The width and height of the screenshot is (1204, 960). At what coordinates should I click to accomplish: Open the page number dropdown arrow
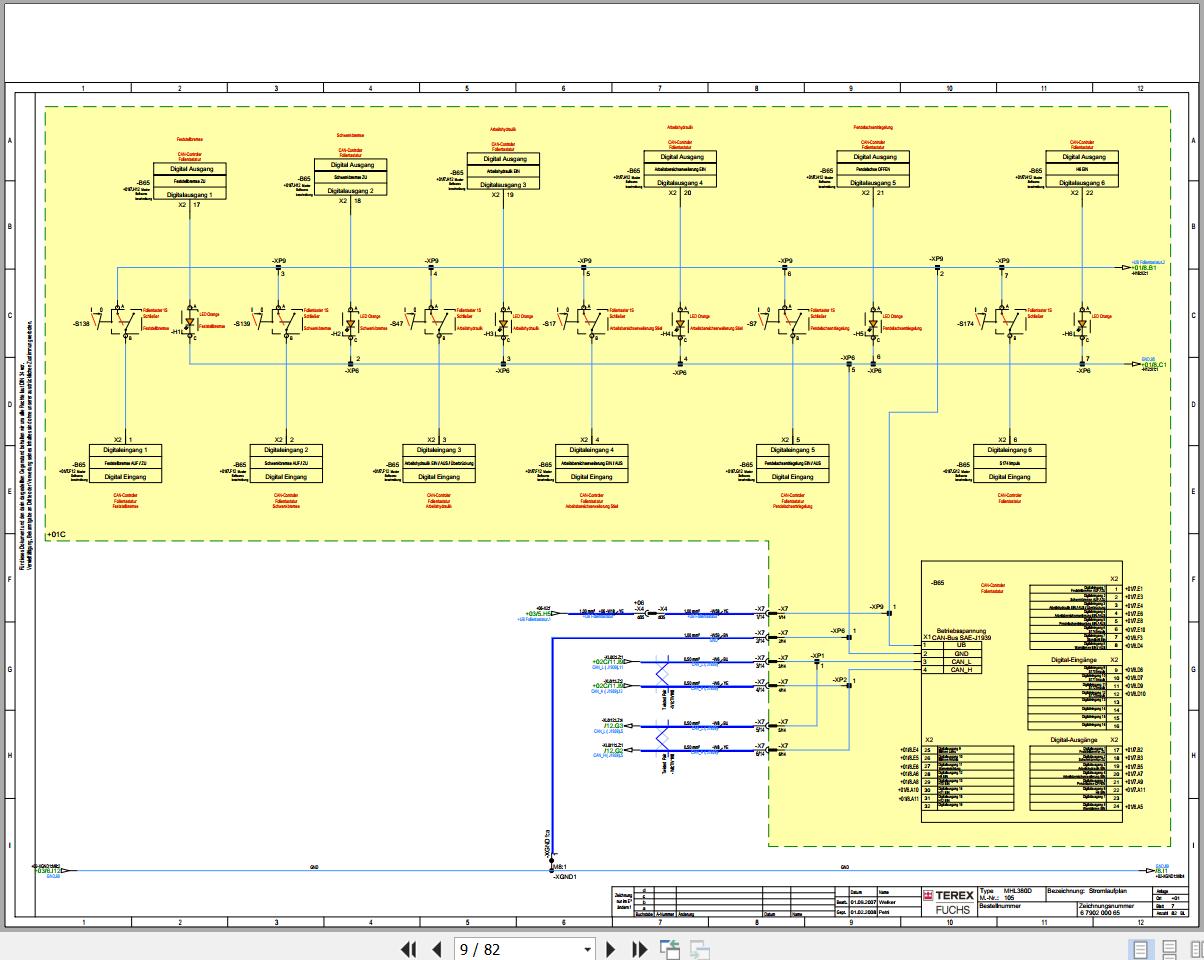587,950
